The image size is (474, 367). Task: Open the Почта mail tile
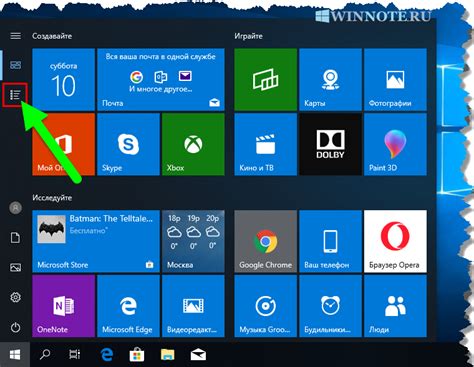coord(161,79)
